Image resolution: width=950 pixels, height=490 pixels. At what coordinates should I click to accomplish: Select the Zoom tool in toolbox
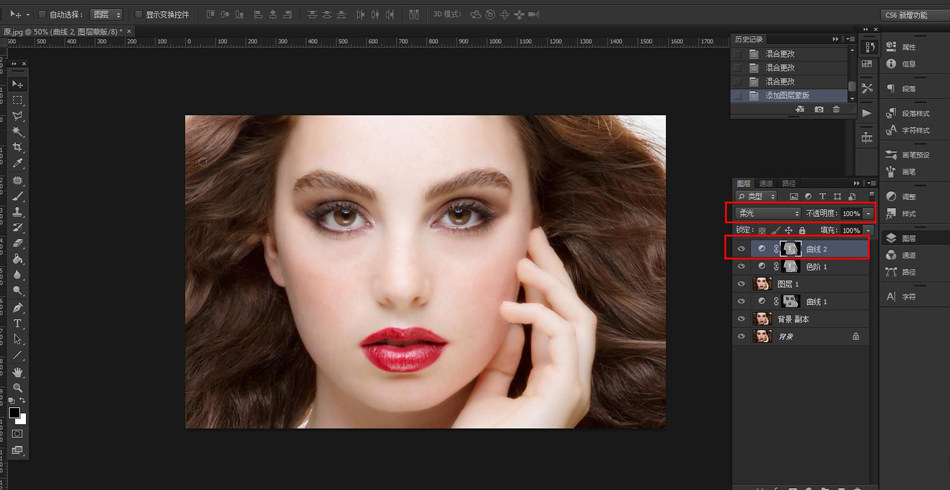coord(18,388)
